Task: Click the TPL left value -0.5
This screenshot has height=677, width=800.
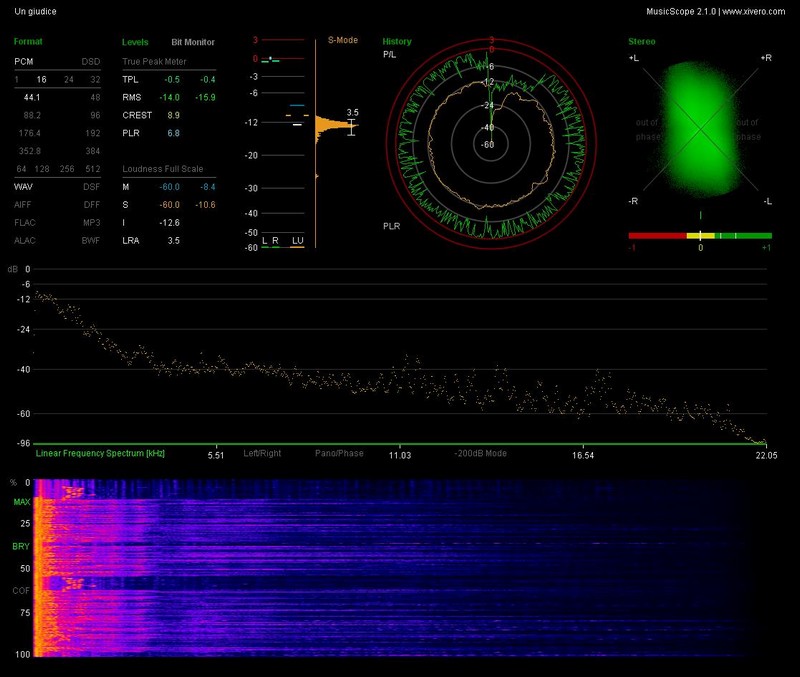Action: tap(172, 80)
